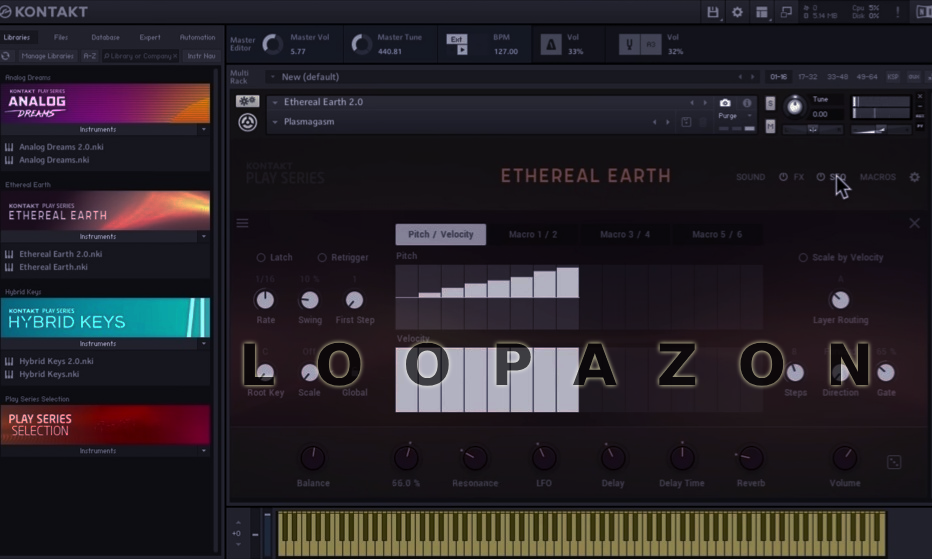Click the Rate knob
932x559 pixels.
pos(265,300)
